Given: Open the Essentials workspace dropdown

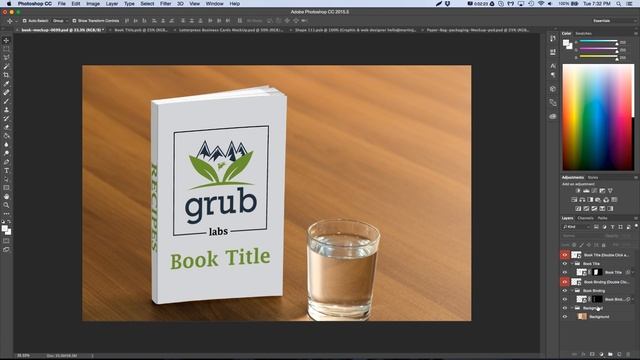Looking at the screenshot, I should (x=613, y=20).
